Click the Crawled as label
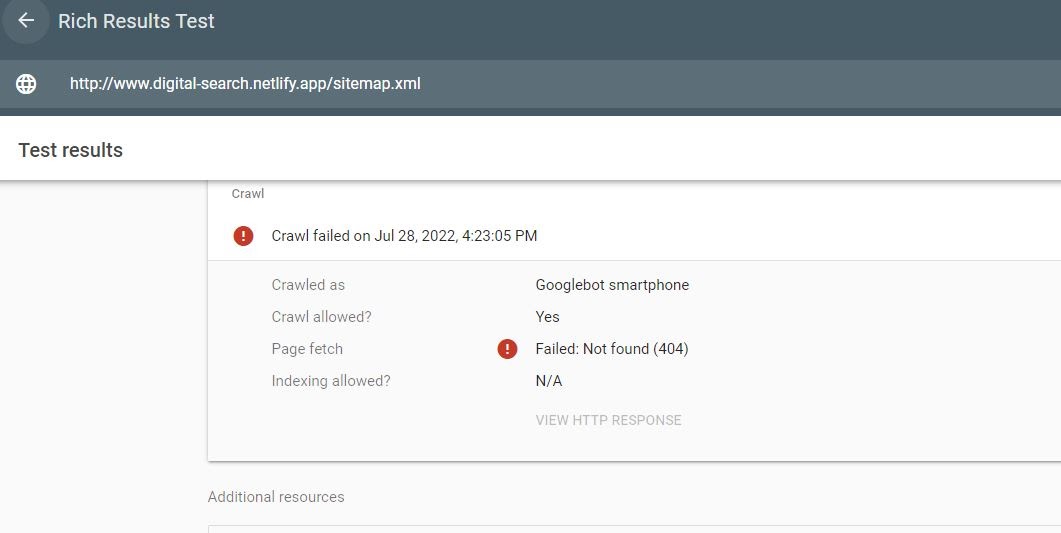This screenshot has width=1061, height=533. 308,285
